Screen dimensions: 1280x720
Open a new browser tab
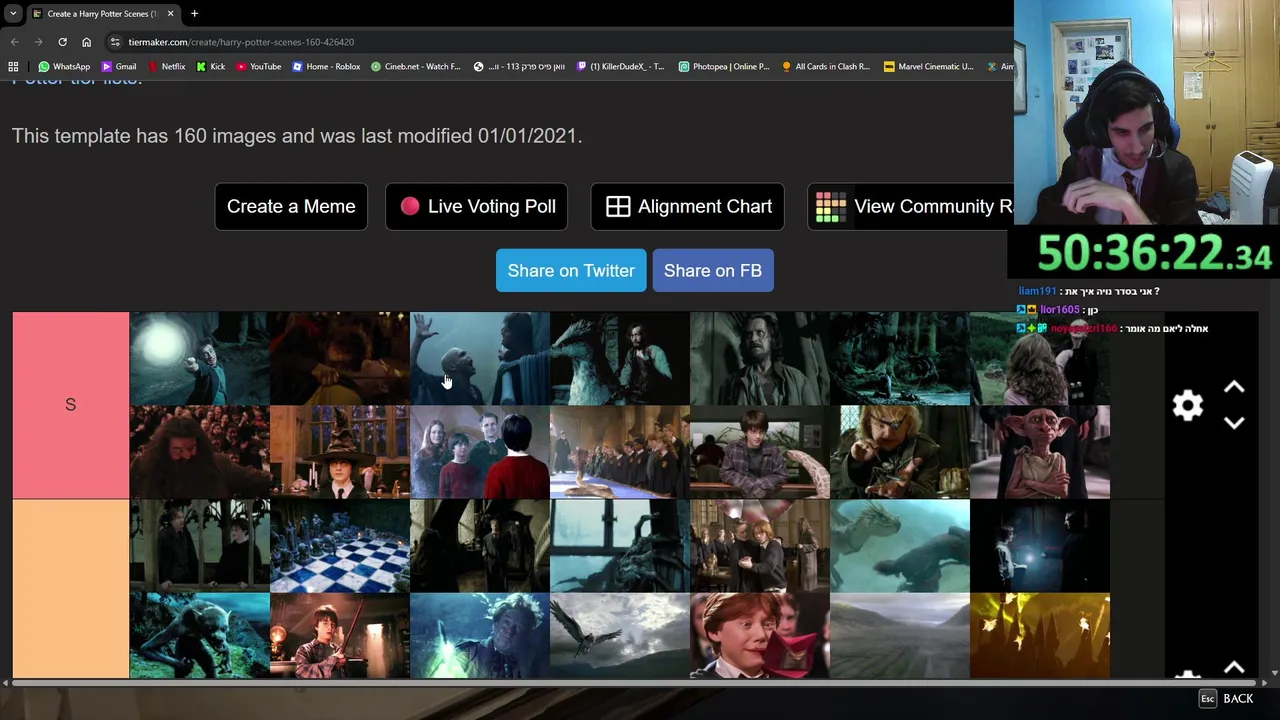pos(194,14)
